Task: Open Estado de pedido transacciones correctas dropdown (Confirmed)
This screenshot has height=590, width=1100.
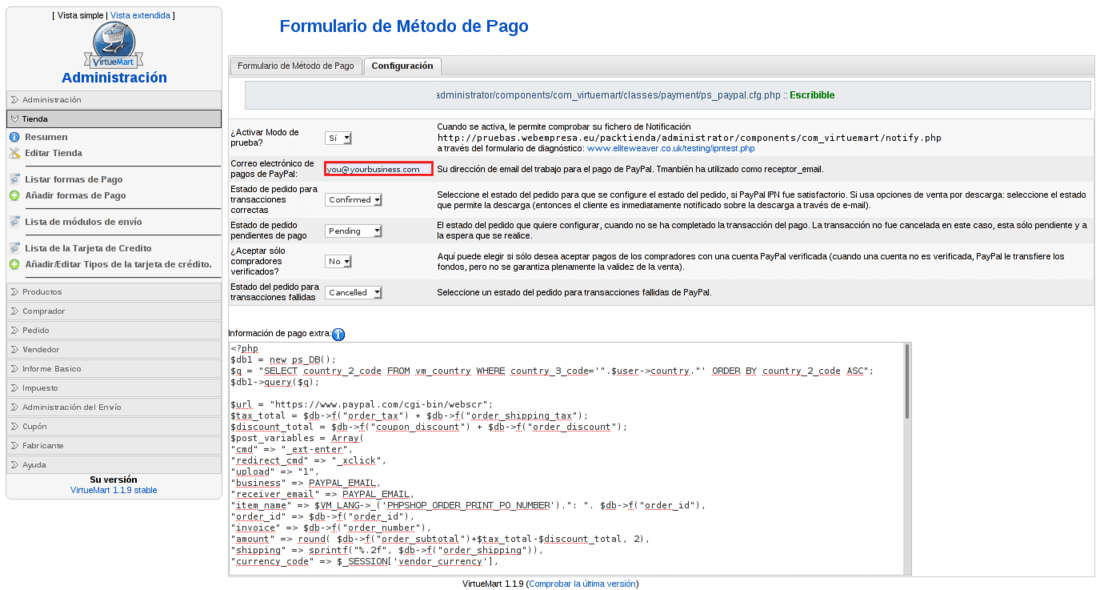Action: [354, 200]
